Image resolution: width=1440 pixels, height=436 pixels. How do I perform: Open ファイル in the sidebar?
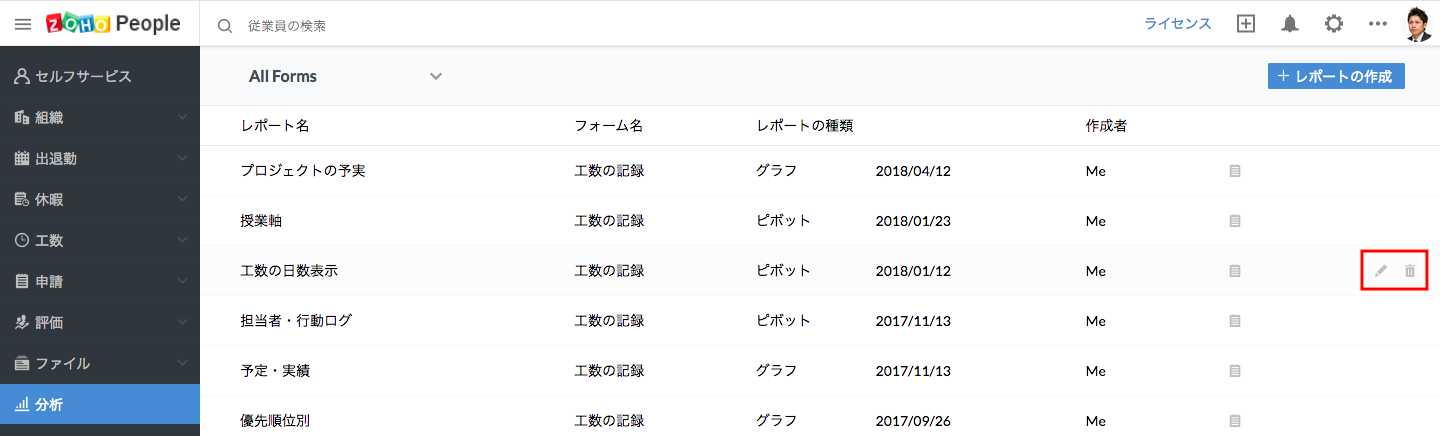pos(100,363)
